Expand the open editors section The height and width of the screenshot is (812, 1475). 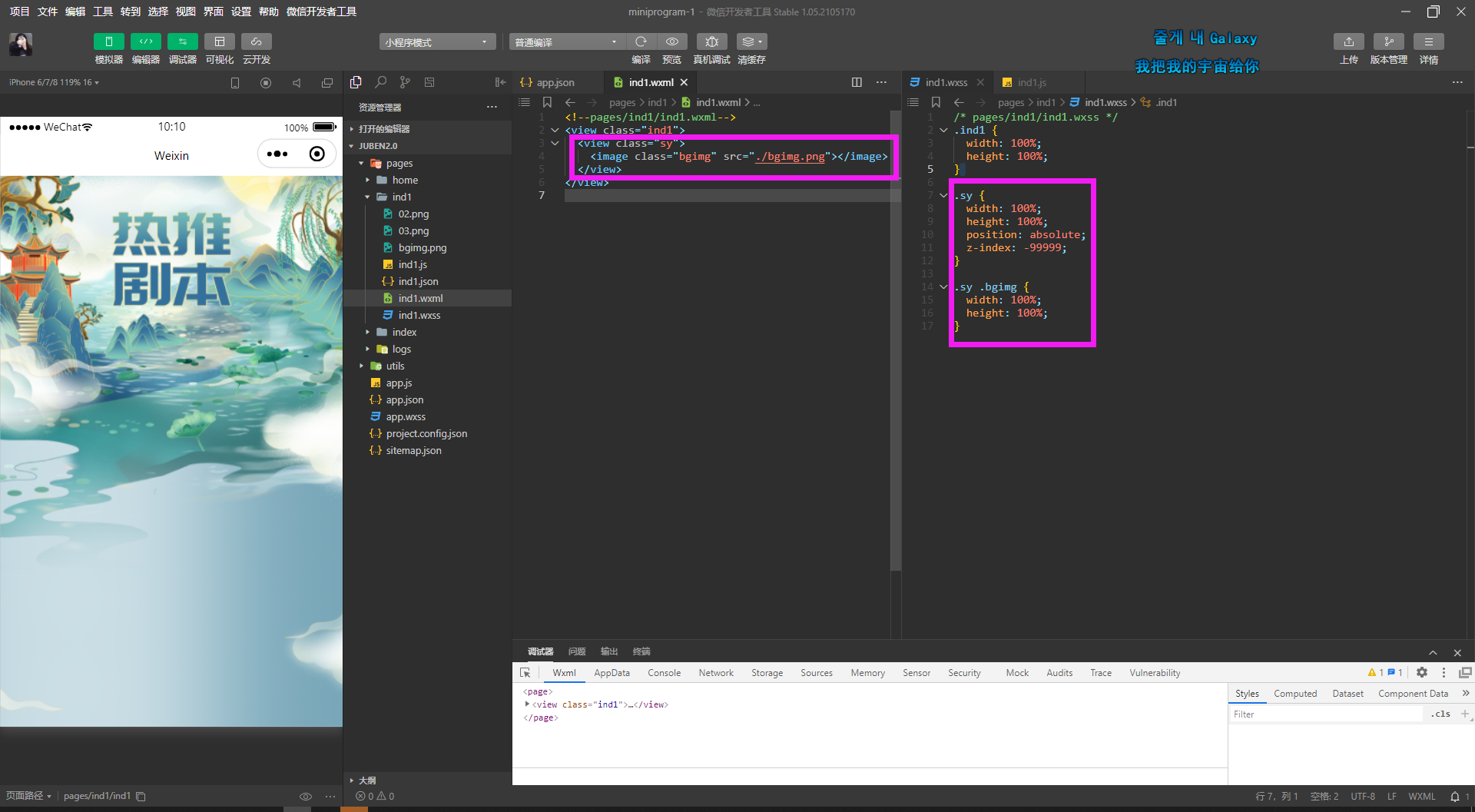tap(427, 129)
